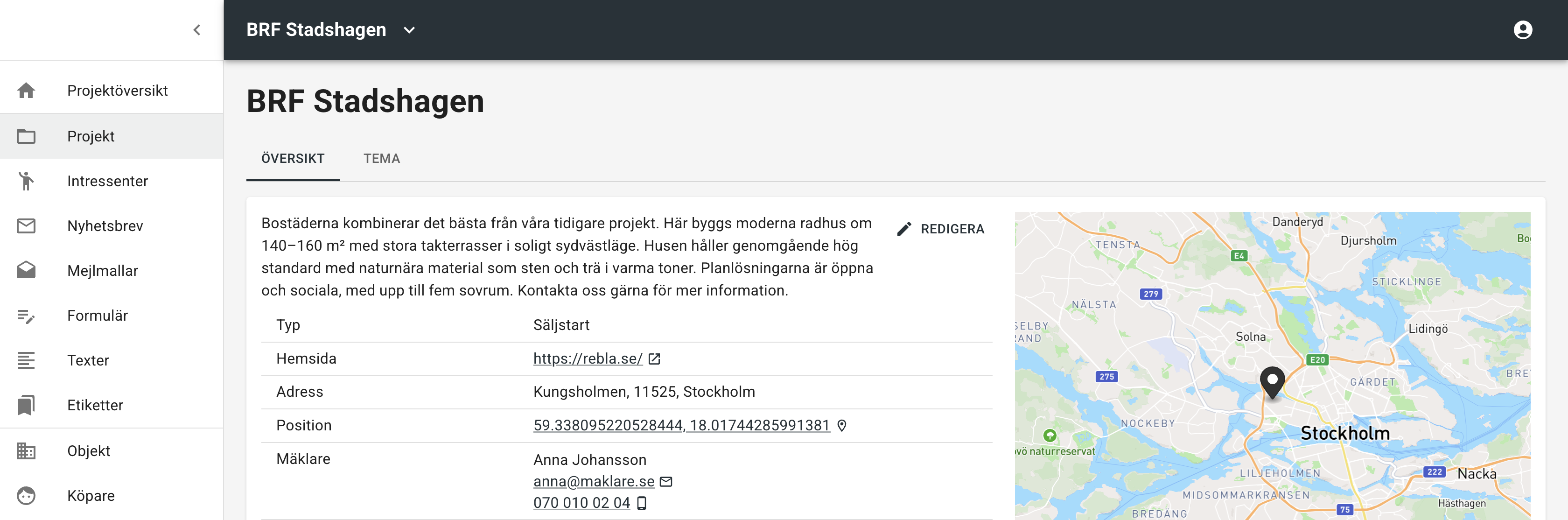Click the text lines icon beside Texter
Viewport: 1568px width, 520px height.
coord(26,360)
